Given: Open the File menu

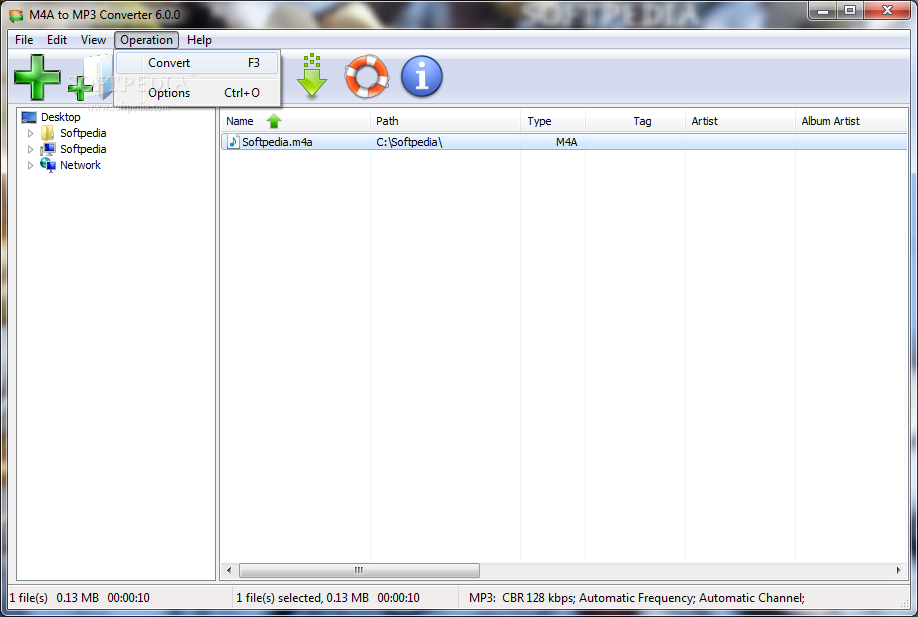Looking at the screenshot, I should coord(24,40).
